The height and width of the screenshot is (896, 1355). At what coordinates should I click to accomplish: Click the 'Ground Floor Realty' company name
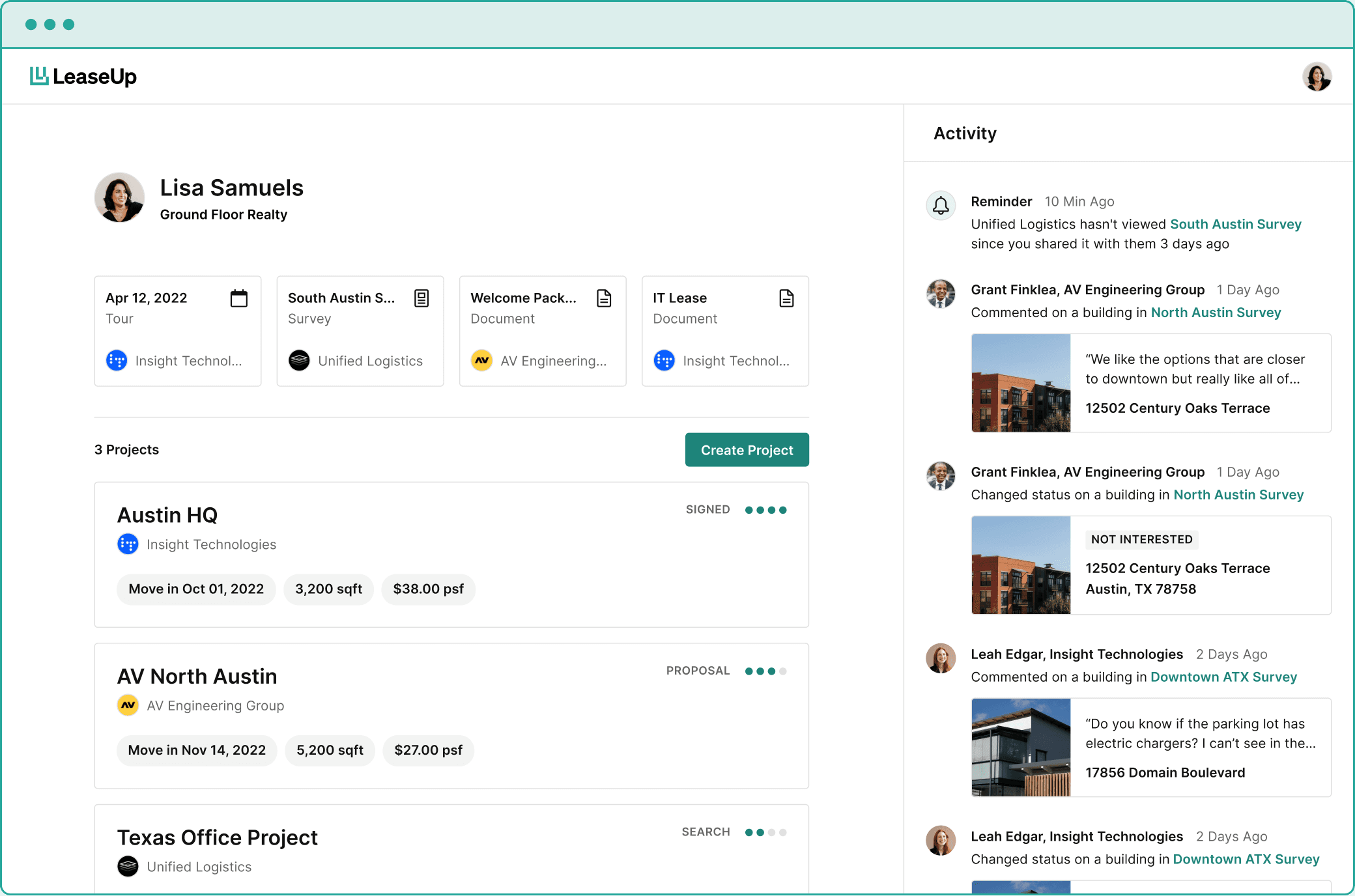[223, 215]
